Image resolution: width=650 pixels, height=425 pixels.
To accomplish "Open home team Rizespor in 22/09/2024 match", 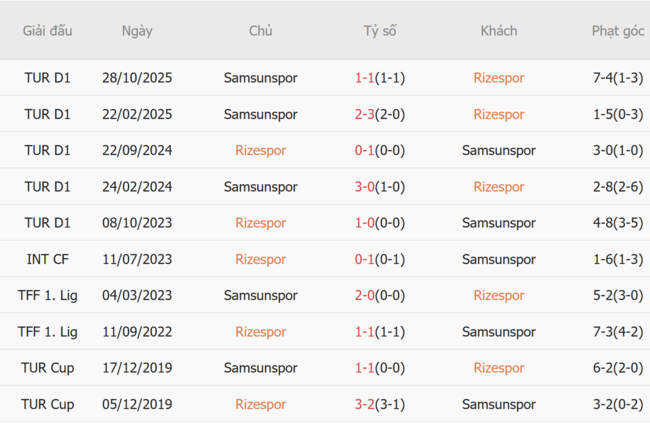I will coord(260,151).
